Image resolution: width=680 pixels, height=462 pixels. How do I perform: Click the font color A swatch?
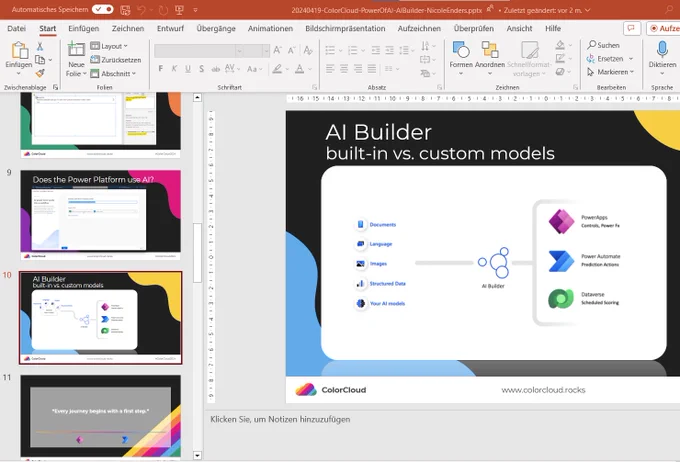pos(299,69)
